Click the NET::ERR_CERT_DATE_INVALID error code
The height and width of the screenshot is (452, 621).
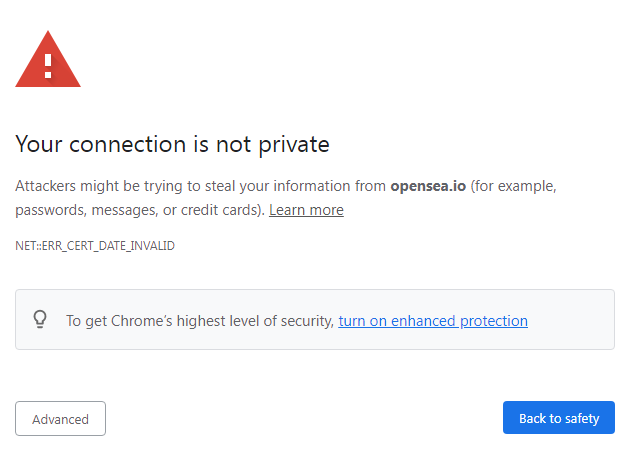95,246
